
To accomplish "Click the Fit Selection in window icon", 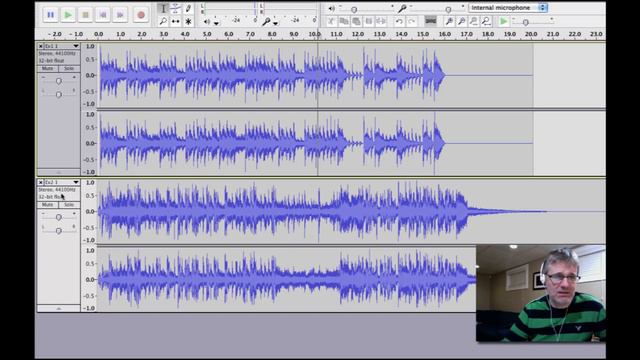I will point(474,21).
